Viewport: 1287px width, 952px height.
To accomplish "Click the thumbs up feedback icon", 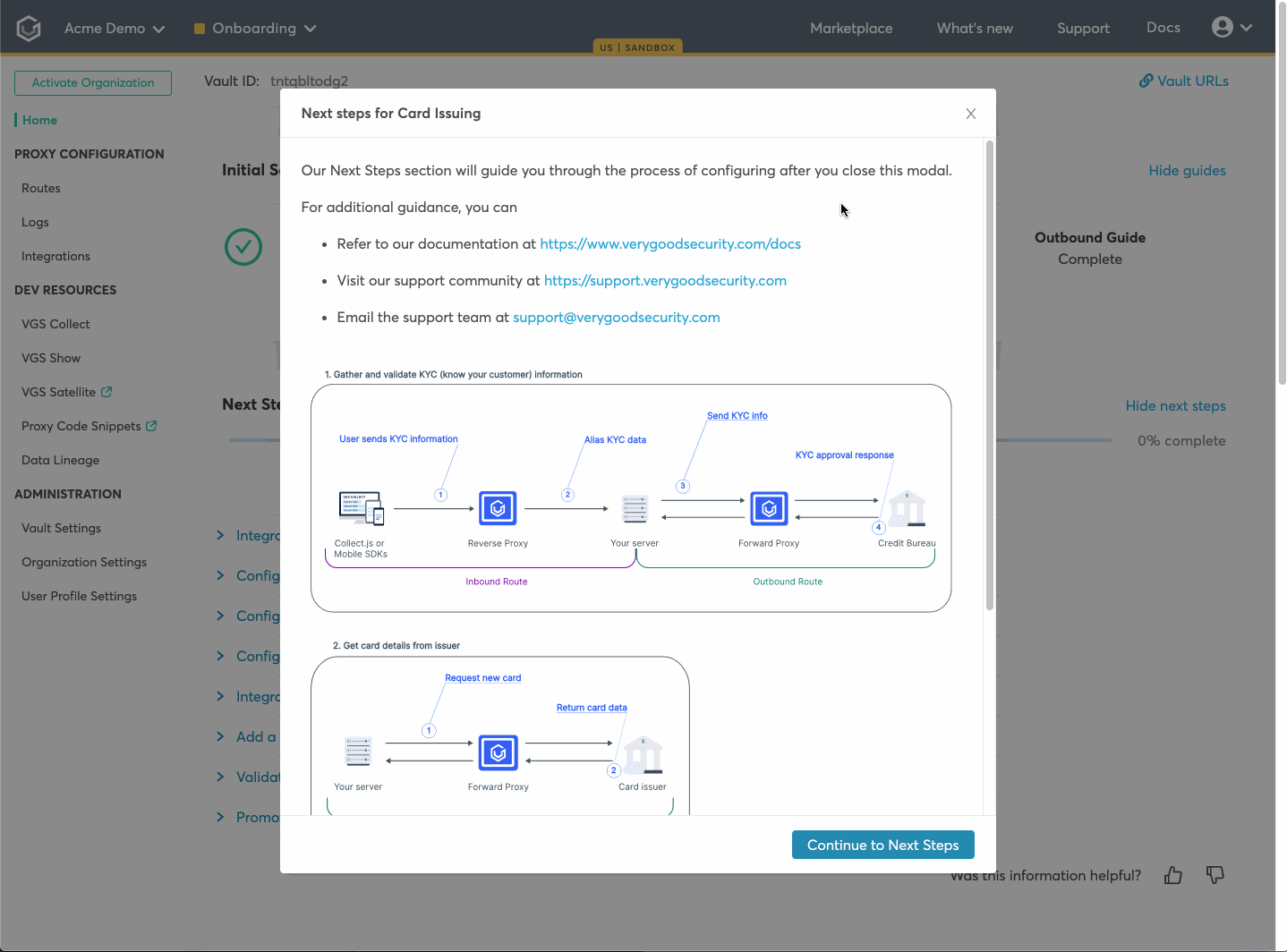I will click(x=1173, y=875).
